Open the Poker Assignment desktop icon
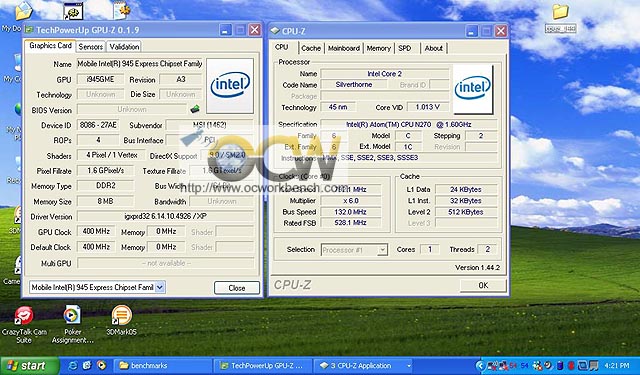The height and width of the screenshot is (375, 640). coord(73,325)
